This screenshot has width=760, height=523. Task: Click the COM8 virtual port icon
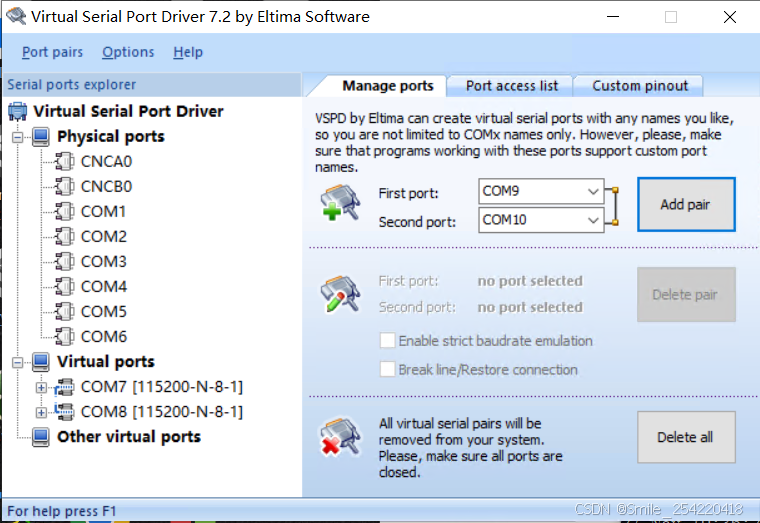[x=64, y=412]
